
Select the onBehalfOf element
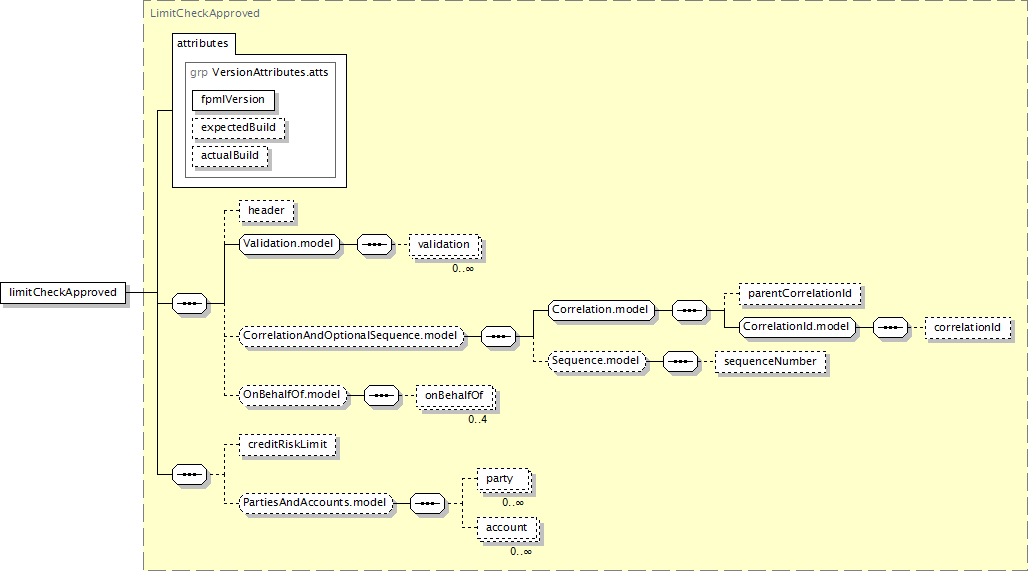pos(454,395)
